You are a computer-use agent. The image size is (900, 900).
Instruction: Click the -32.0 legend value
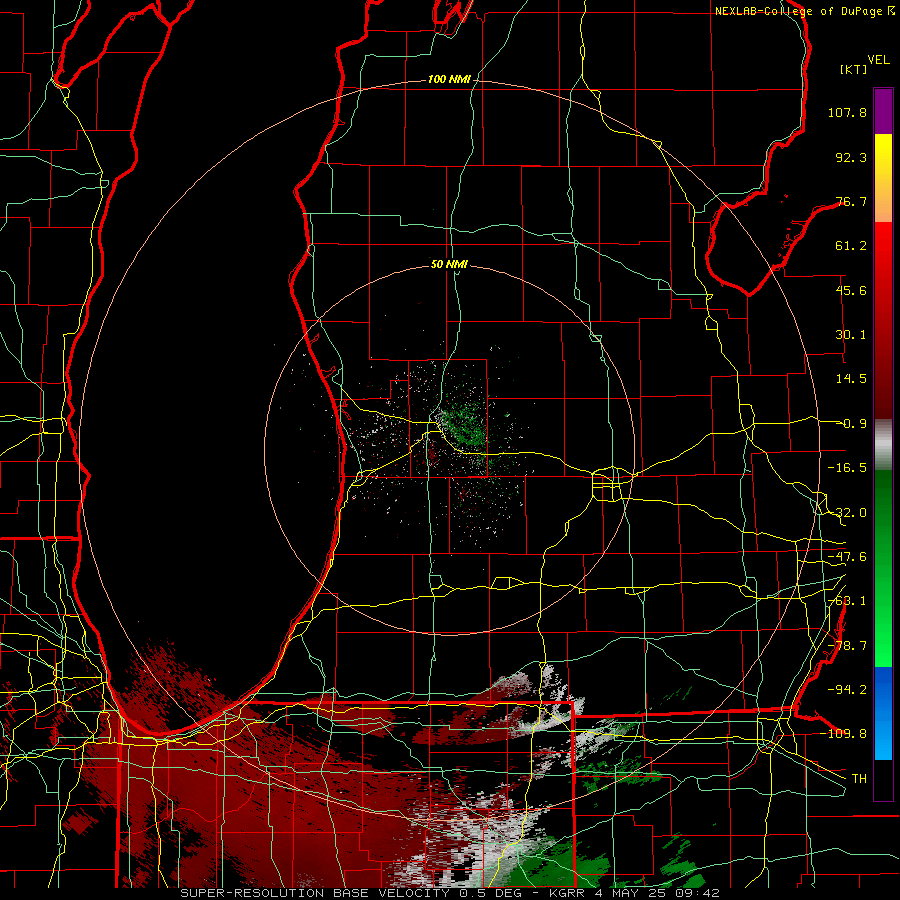(x=847, y=513)
